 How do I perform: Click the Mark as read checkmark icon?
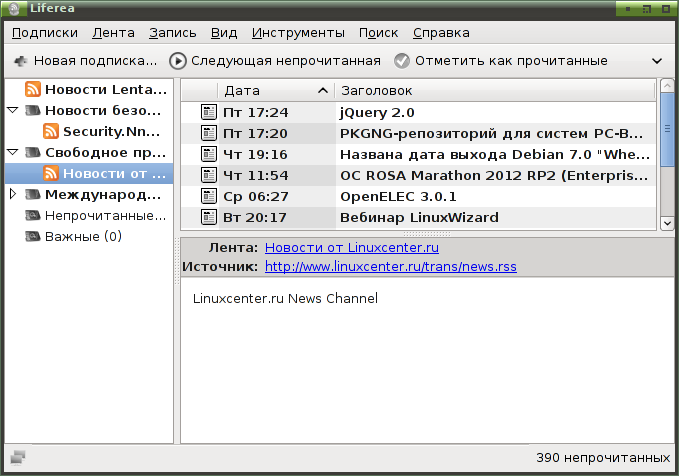click(402, 61)
